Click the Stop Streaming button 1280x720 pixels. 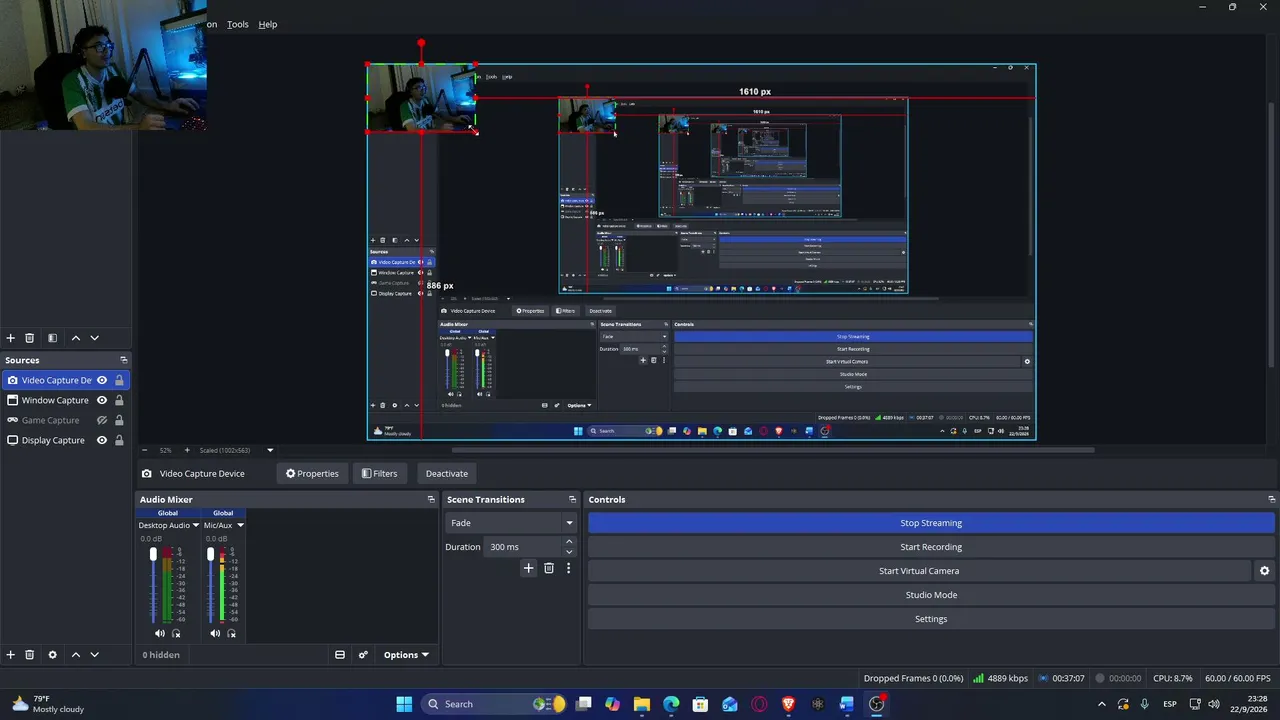931,523
